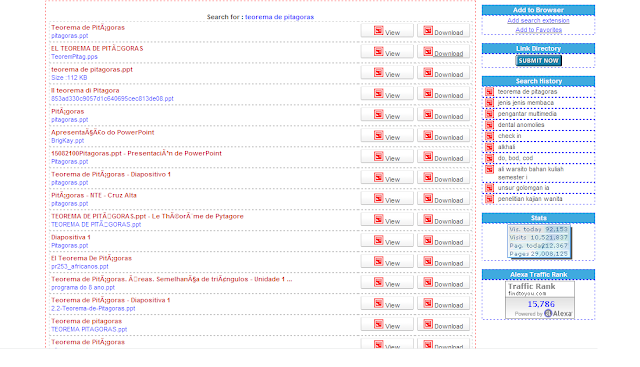Click the Alexa Traffic Rank widget
The image size is (640, 367).
pos(540,299)
